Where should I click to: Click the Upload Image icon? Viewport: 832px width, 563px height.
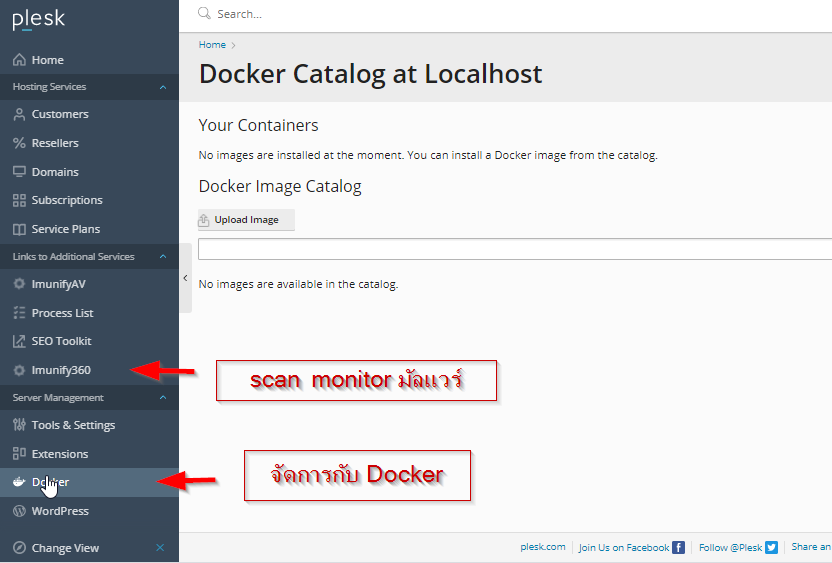tap(204, 220)
